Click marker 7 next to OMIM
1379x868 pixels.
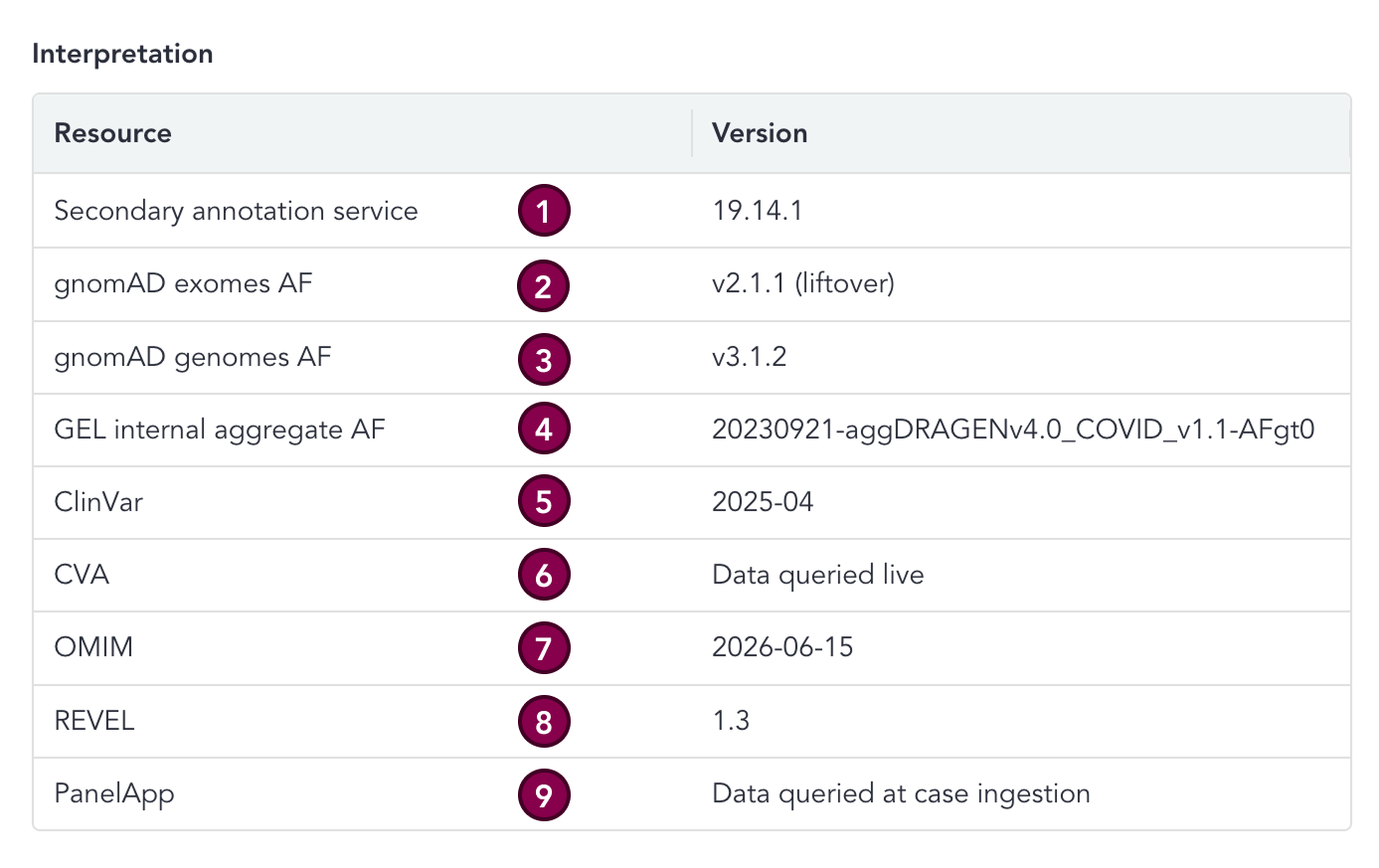544,648
